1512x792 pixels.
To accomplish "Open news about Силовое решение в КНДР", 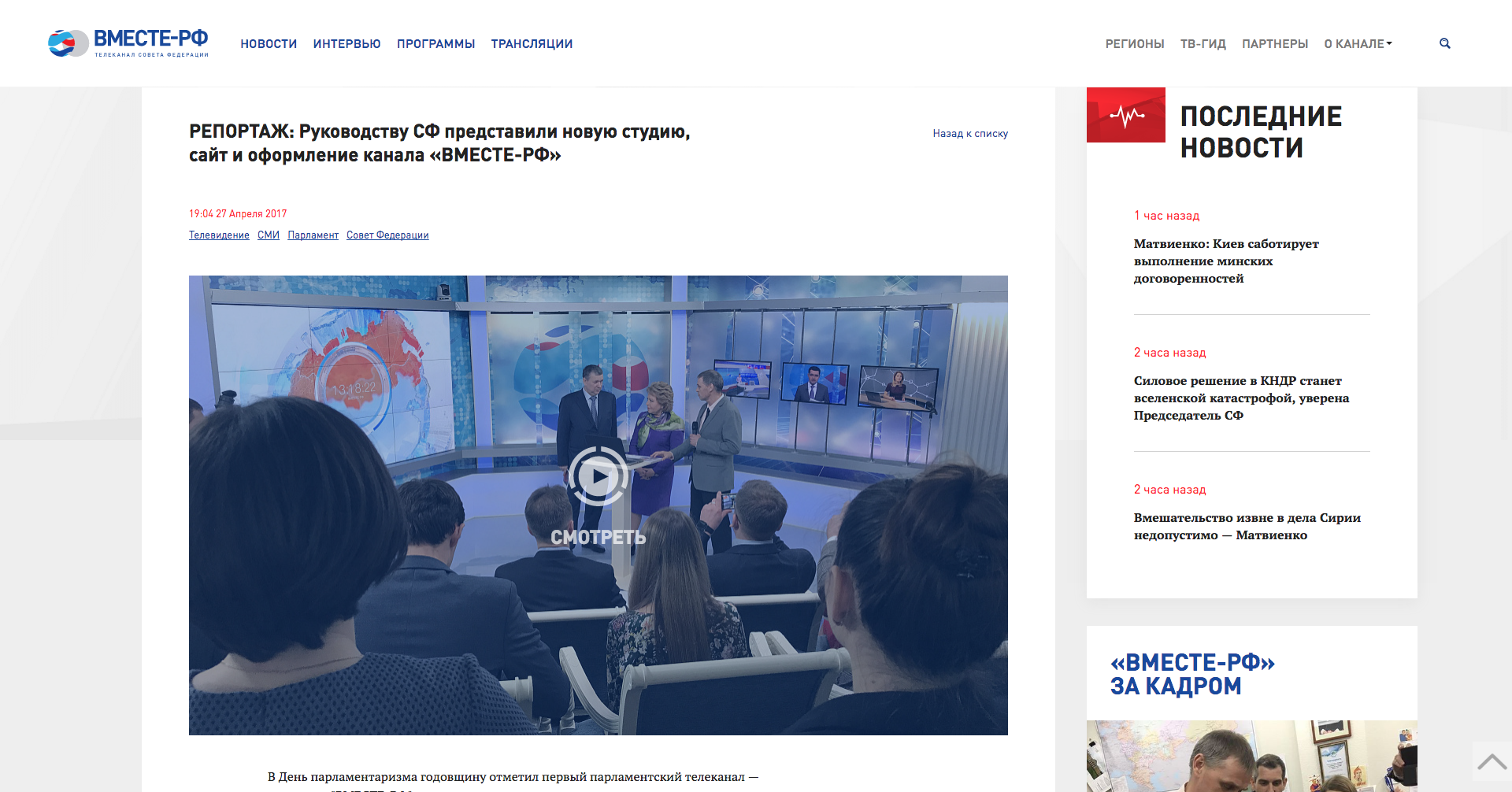I will click(x=1241, y=398).
